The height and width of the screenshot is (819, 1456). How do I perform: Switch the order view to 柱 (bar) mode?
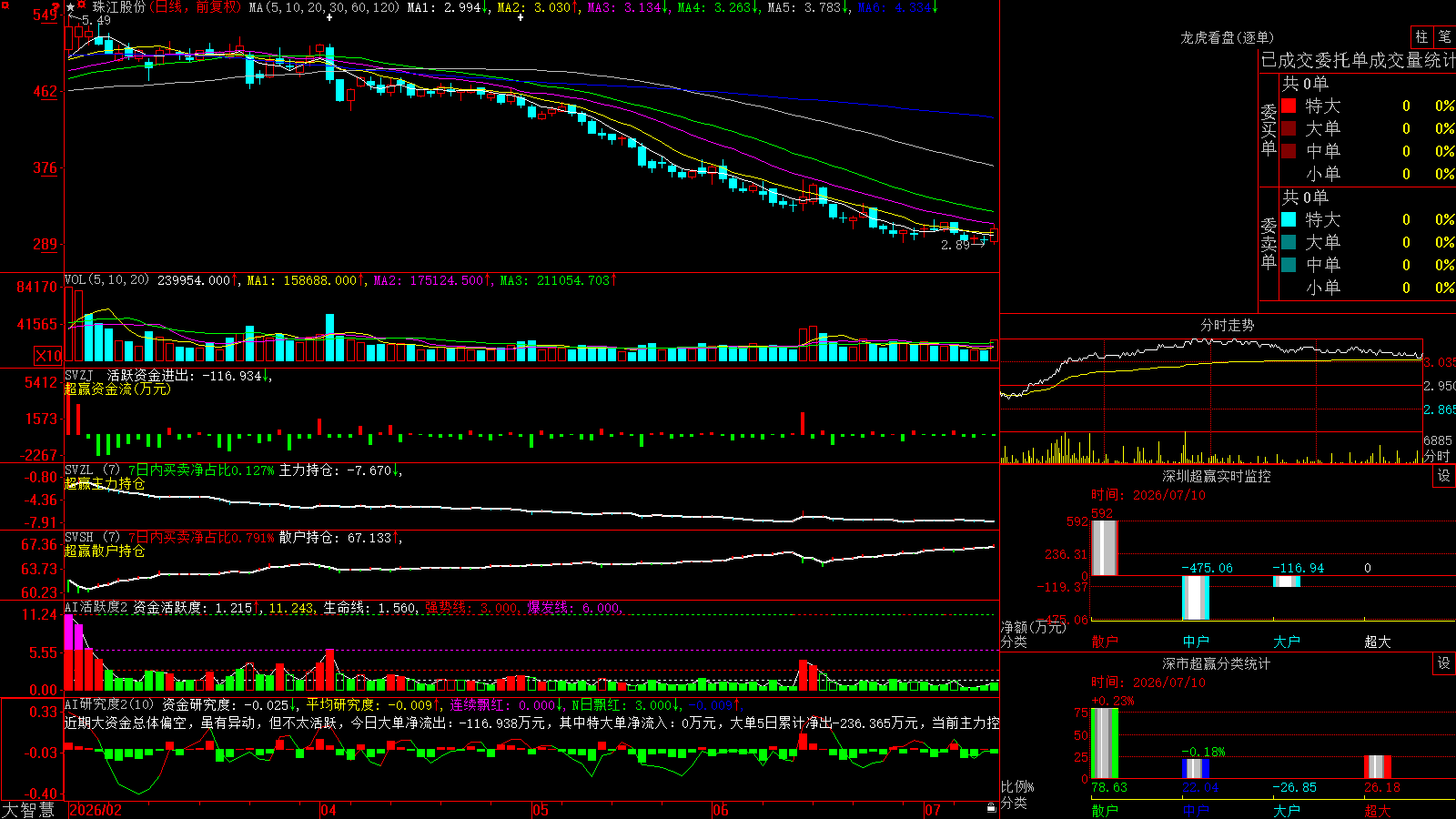[x=1421, y=36]
